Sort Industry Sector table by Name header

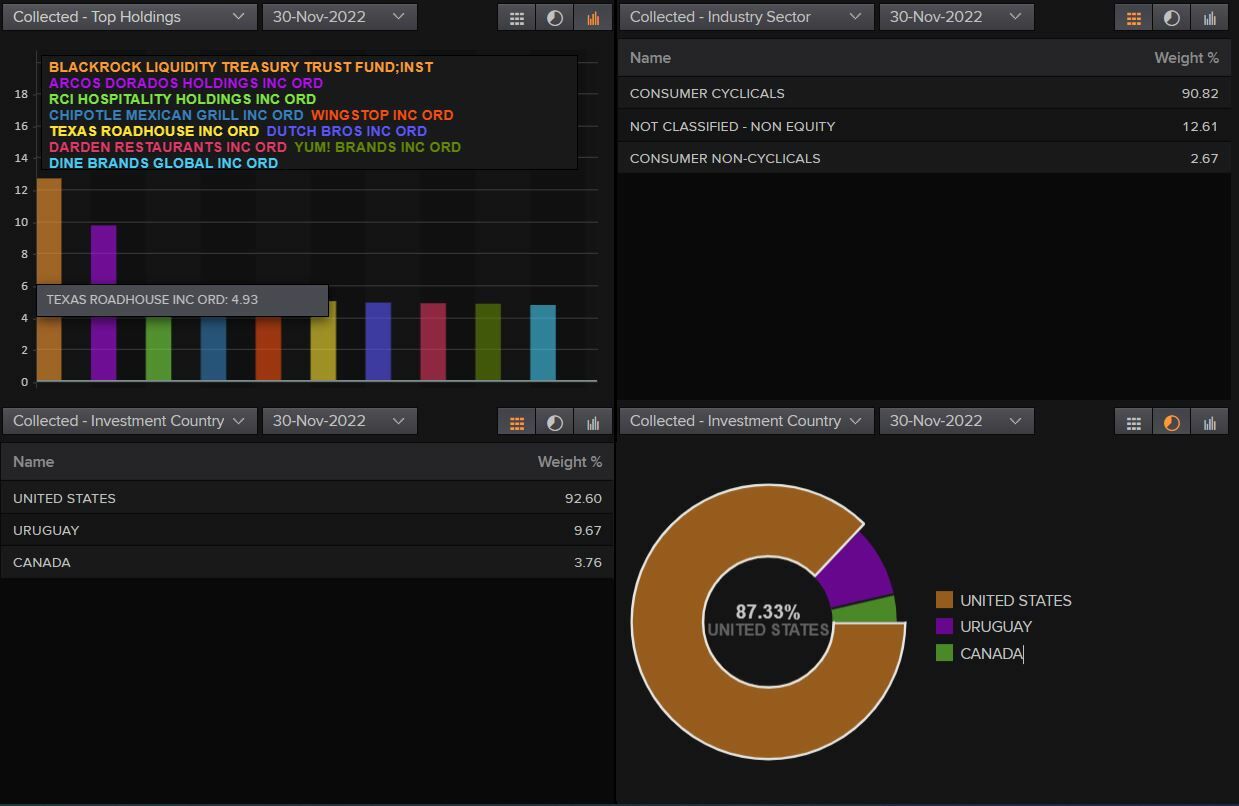point(650,58)
